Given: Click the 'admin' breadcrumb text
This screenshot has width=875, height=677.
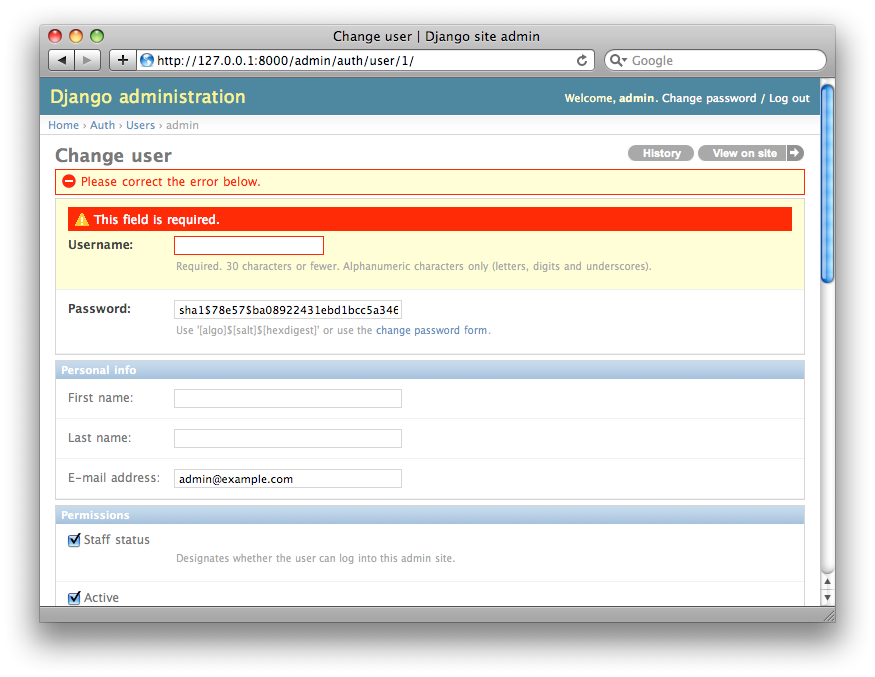Looking at the screenshot, I should click(182, 125).
